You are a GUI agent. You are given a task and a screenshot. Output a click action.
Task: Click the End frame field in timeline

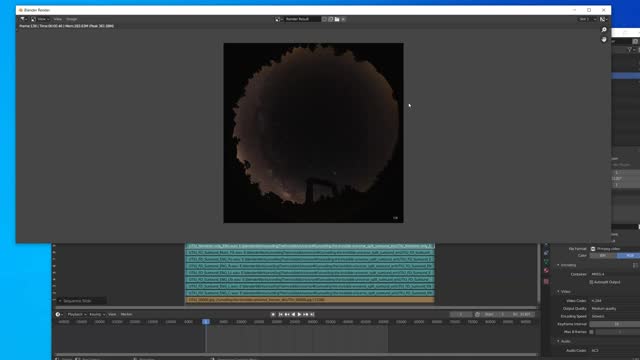(522, 314)
